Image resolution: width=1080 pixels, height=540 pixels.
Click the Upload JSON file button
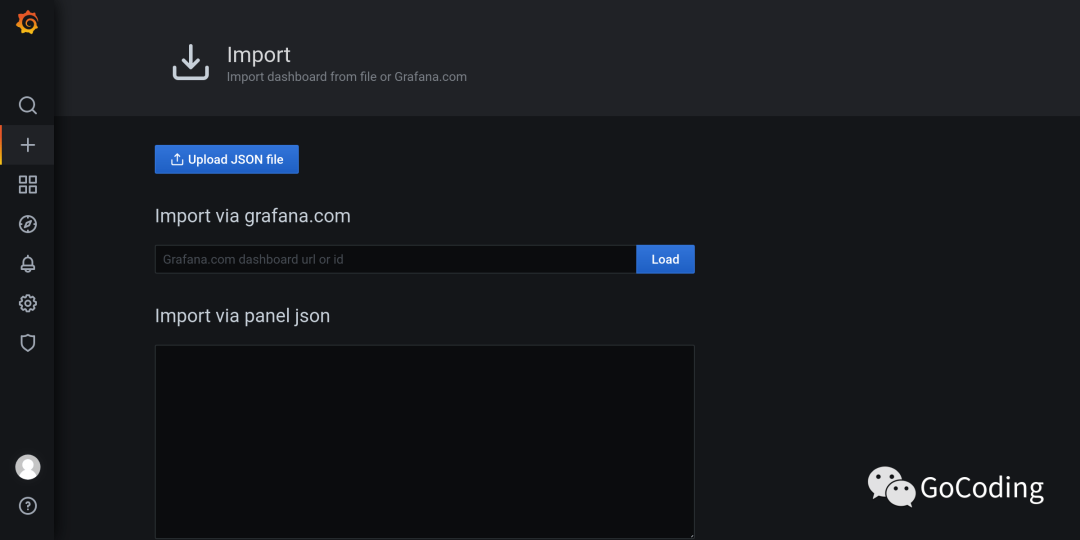coord(227,160)
